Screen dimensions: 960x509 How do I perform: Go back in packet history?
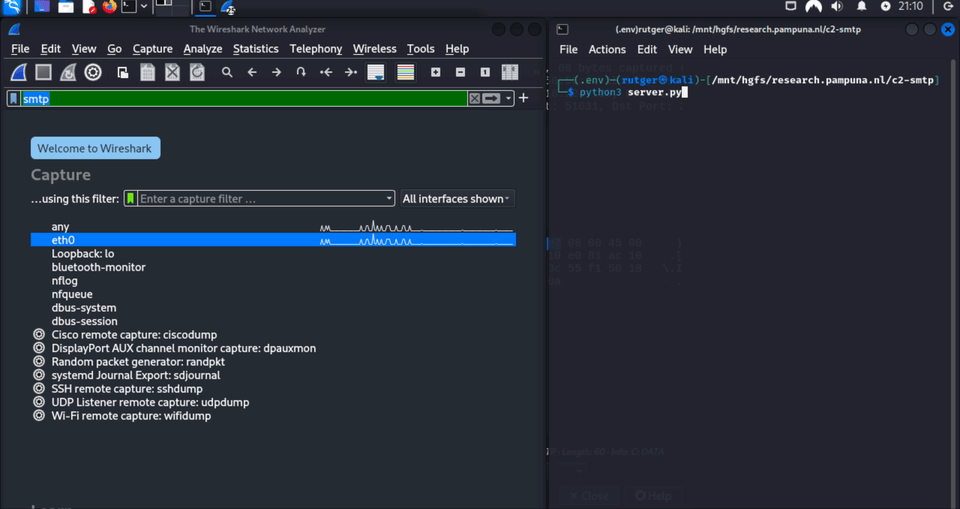pos(252,72)
